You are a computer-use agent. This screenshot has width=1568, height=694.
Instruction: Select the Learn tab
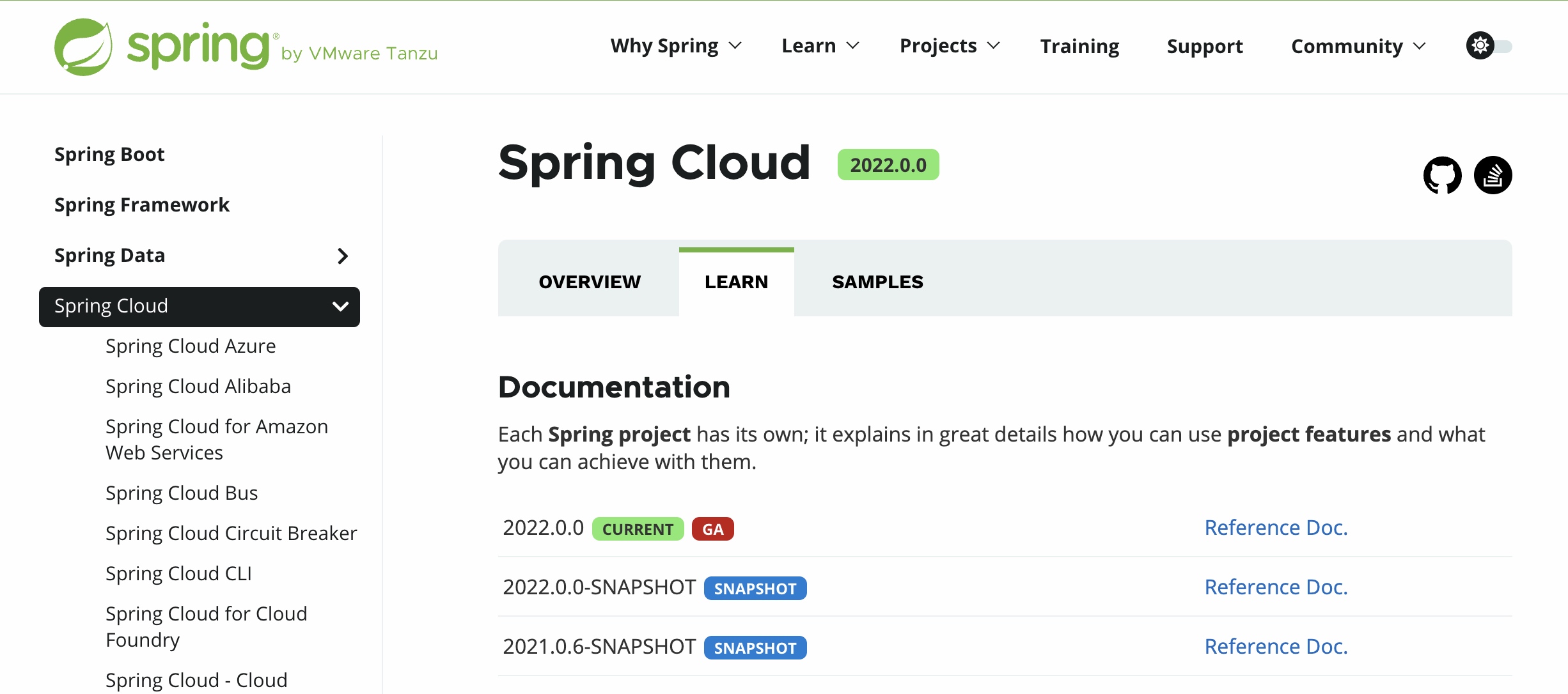click(736, 282)
